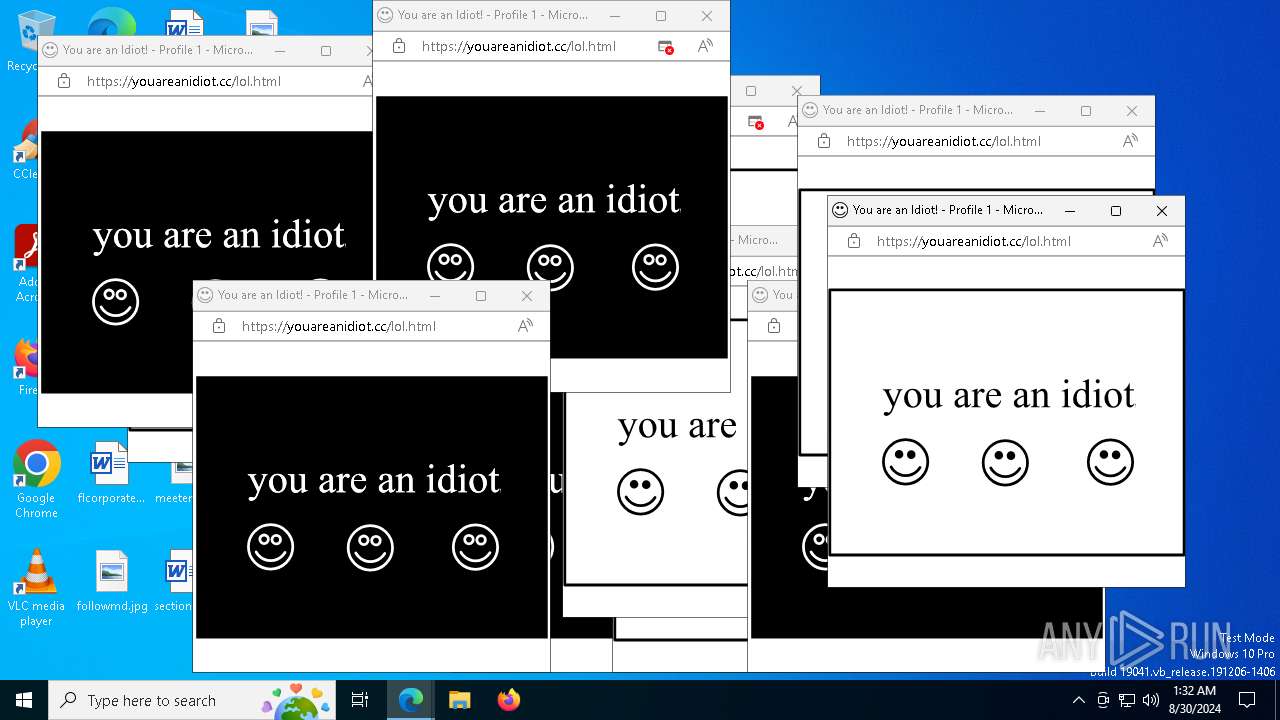Click Read aloud icon in the top-center window
The width and height of the screenshot is (1280, 720).
point(705,46)
